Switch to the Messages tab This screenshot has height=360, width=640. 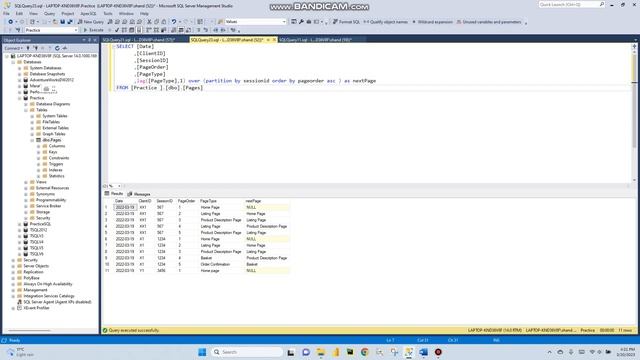click(139, 194)
